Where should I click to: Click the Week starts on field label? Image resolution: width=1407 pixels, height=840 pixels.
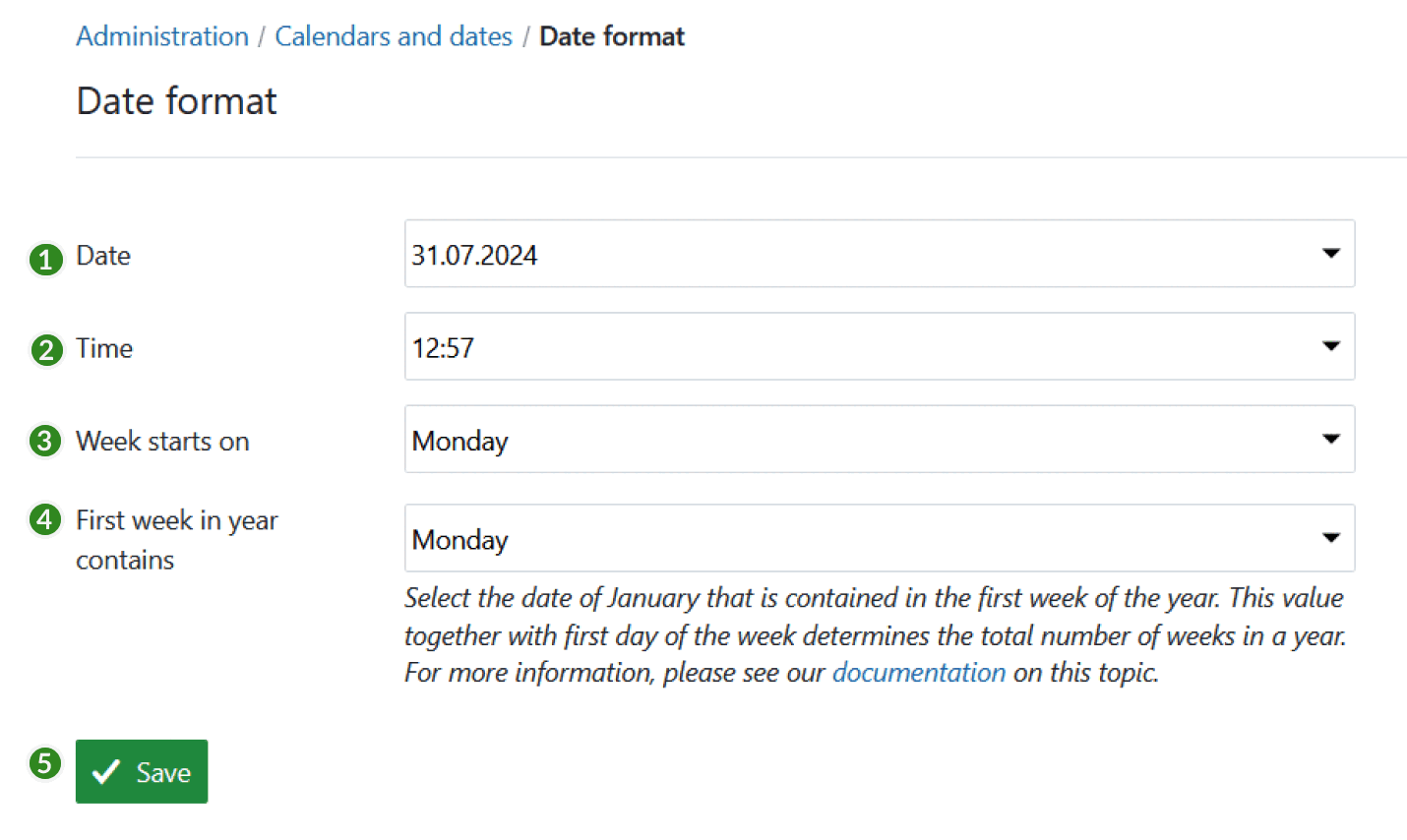pos(161,442)
